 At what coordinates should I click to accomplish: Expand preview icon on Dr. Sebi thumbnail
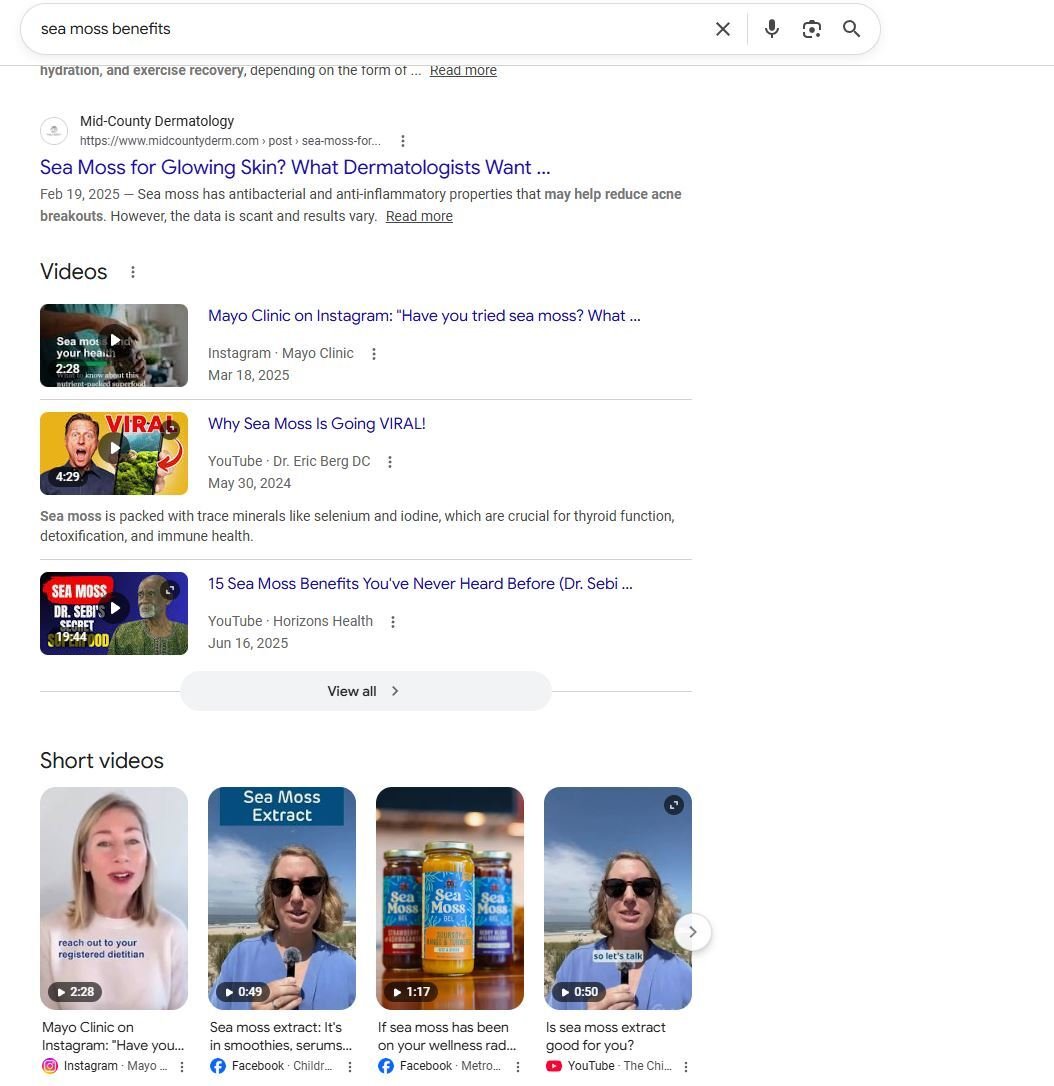click(x=170, y=589)
